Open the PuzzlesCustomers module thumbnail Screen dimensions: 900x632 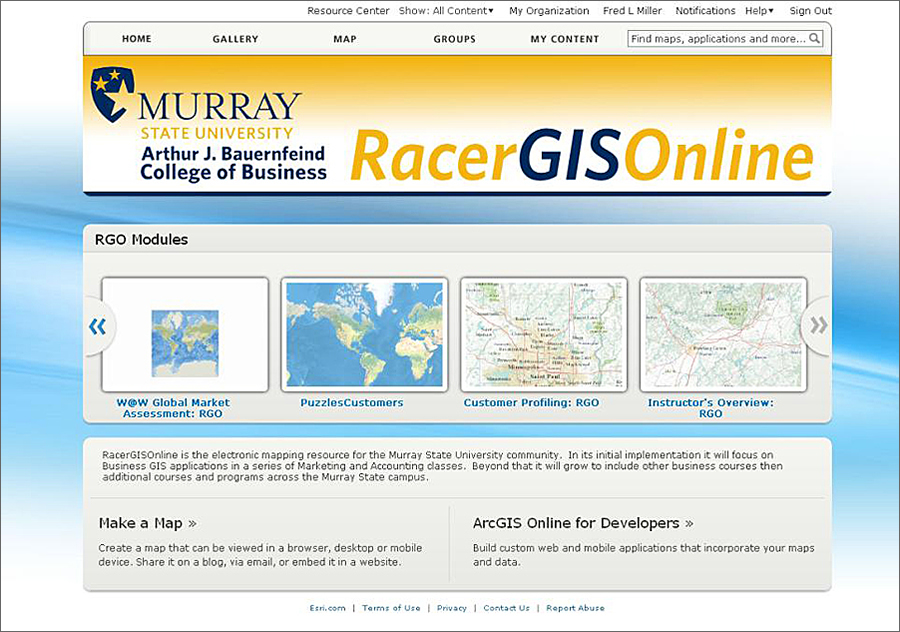click(364, 335)
